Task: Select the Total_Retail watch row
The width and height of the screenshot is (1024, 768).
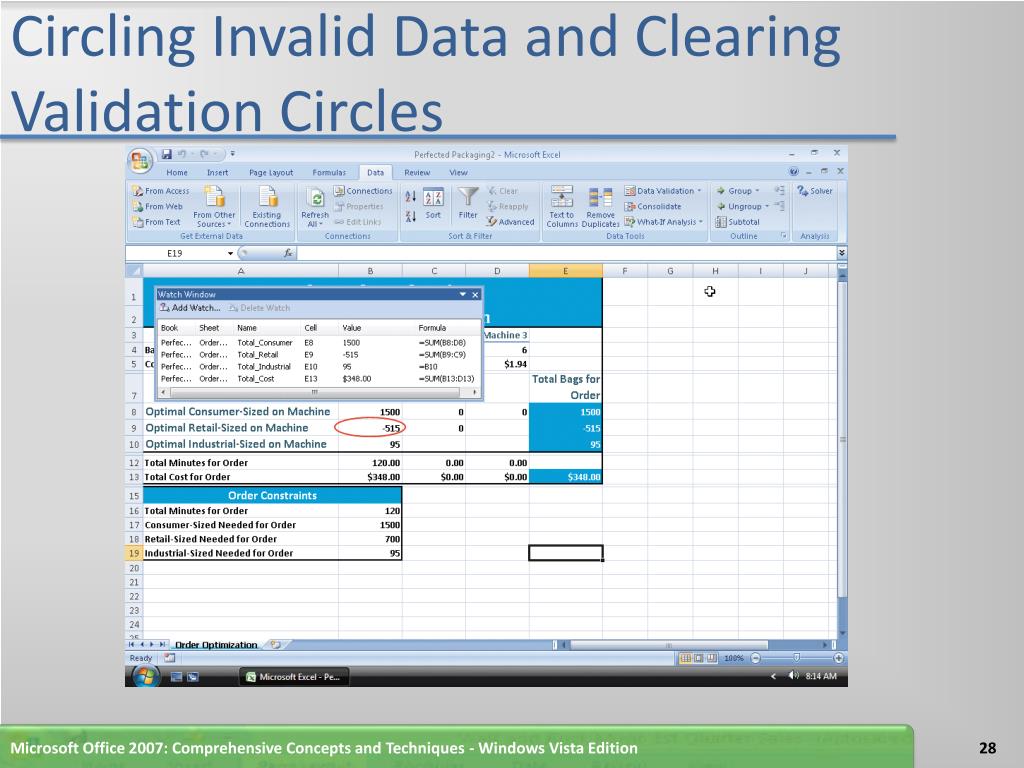Action: click(319, 355)
